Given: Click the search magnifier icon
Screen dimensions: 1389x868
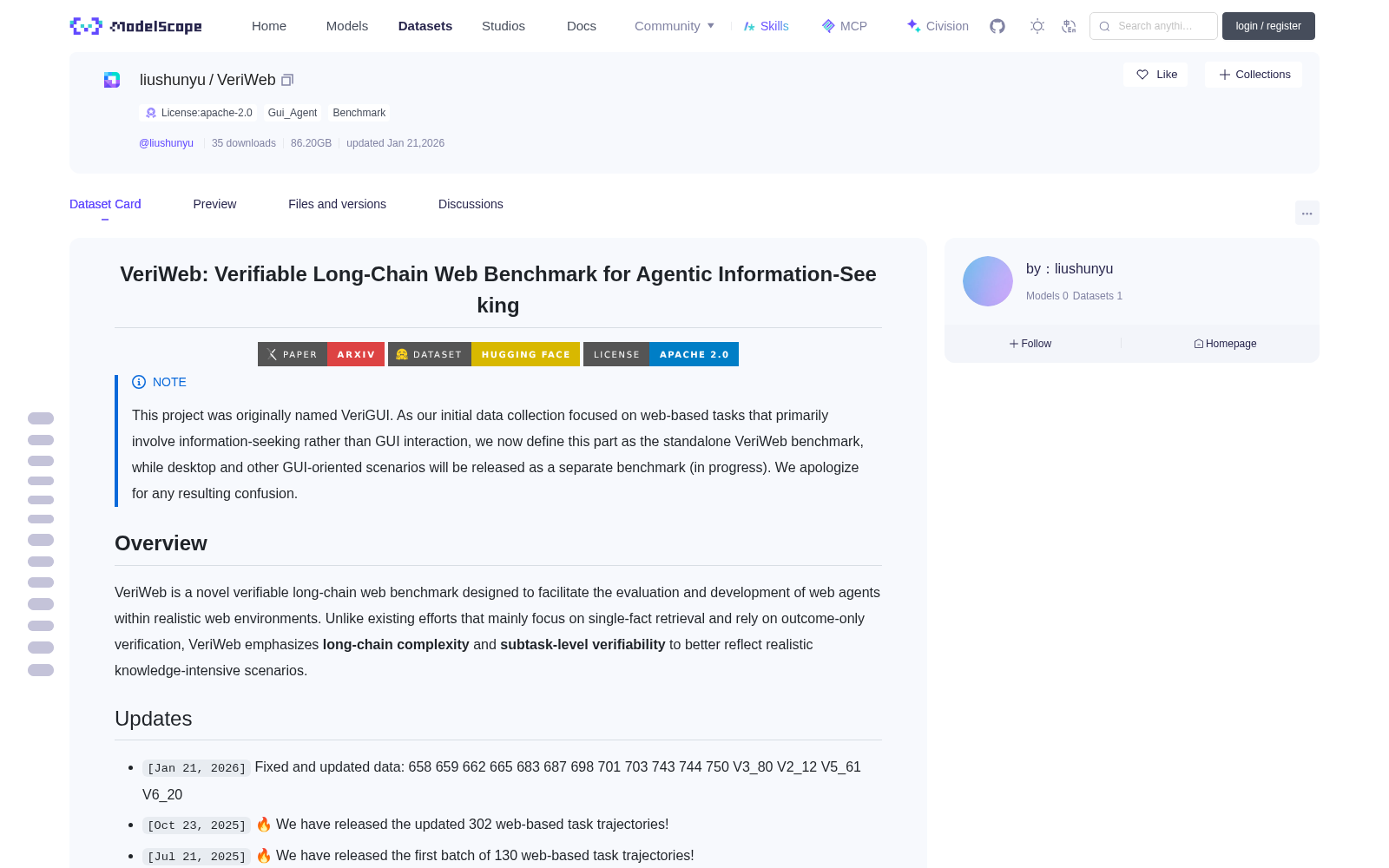Looking at the screenshot, I should [x=1104, y=26].
